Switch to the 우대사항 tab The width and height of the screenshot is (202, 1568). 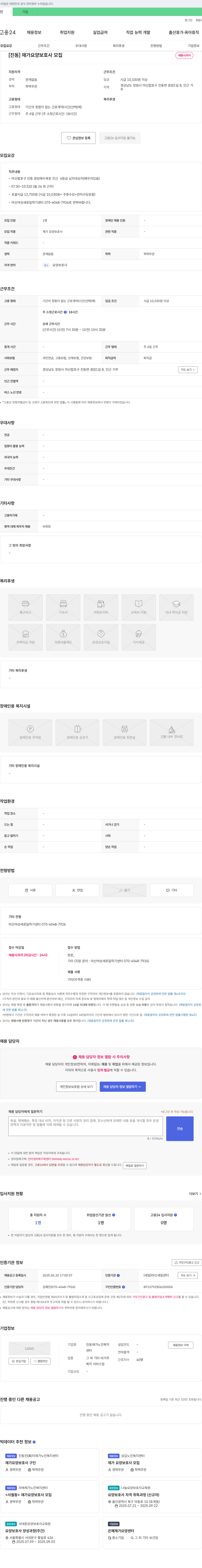point(81,46)
